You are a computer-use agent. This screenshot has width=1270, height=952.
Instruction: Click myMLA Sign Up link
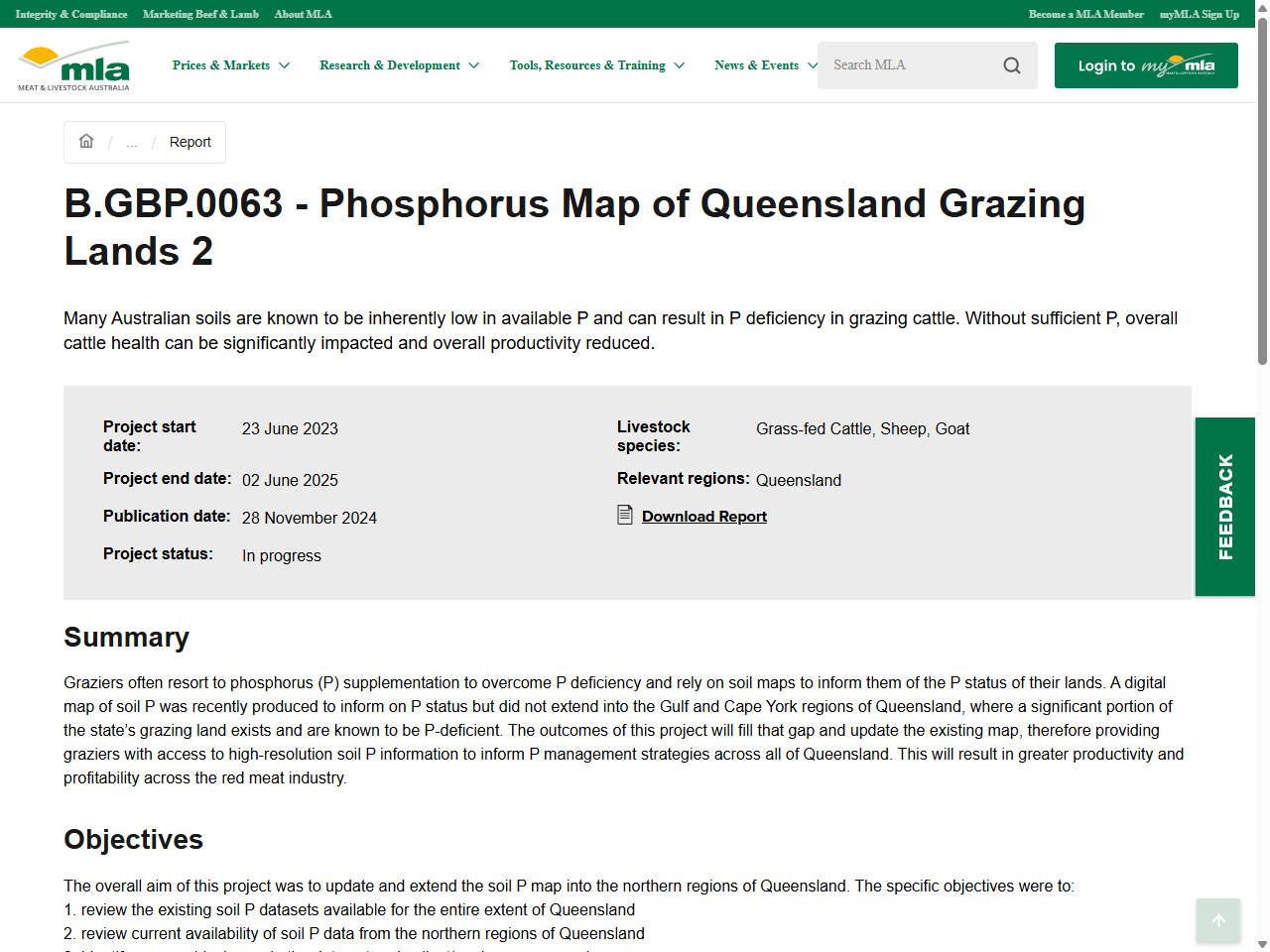pyautogui.click(x=1200, y=14)
